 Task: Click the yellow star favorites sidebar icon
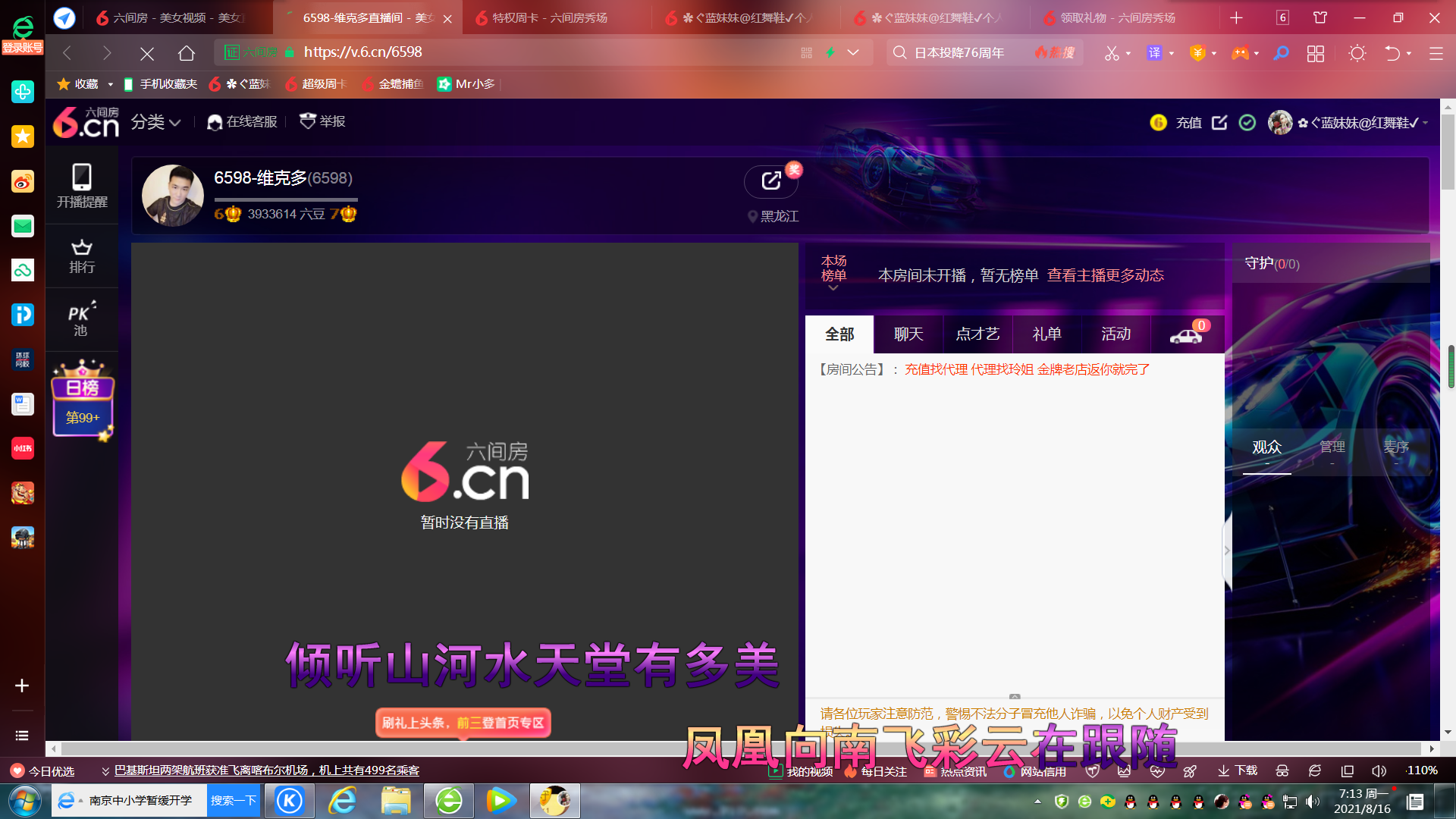[x=23, y=136]
